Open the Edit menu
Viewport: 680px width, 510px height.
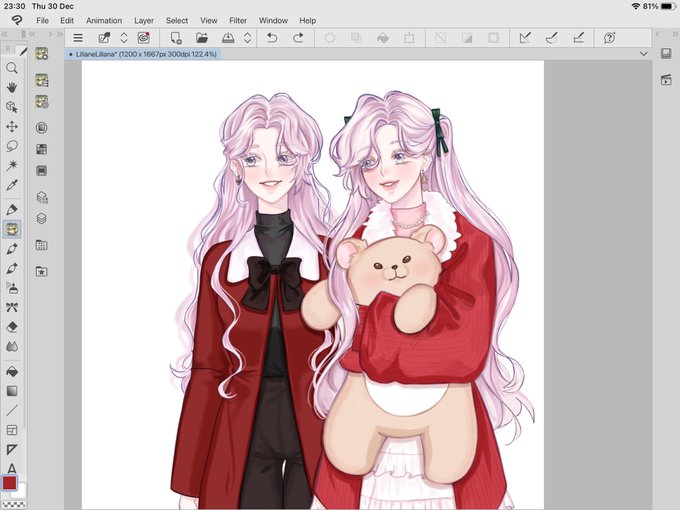tap(67, 20)
